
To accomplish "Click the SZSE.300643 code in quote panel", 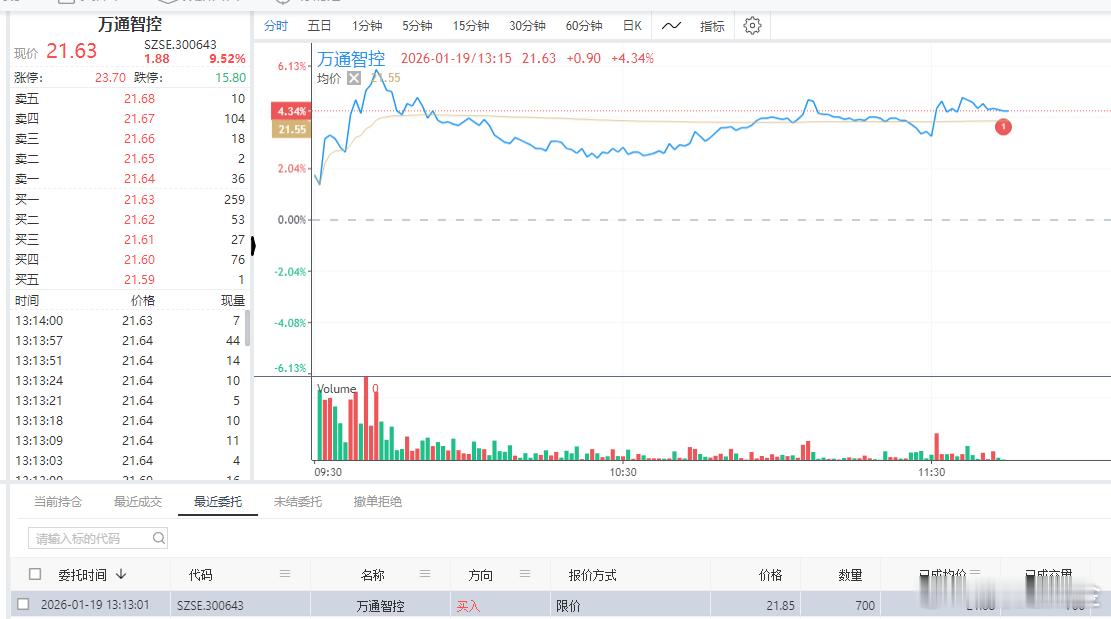I will pyautogui.click(x=180, y=45).
